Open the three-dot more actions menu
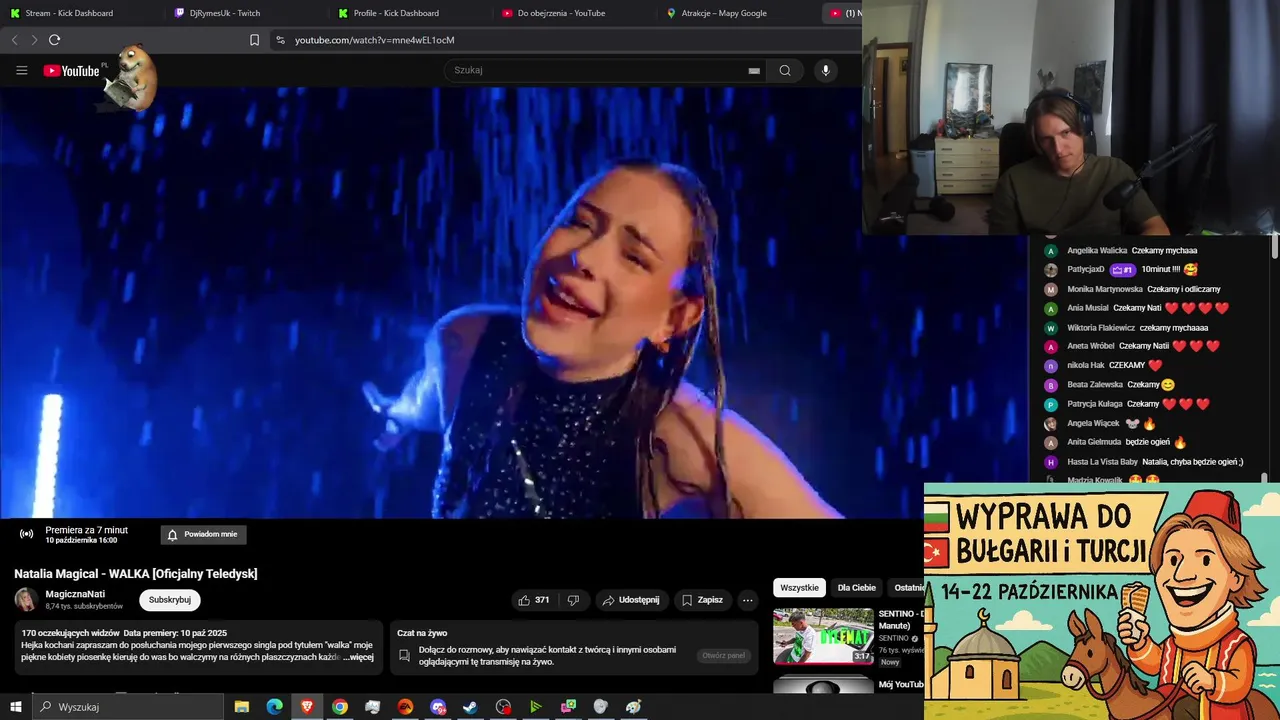Viewport: 1280px width, 720px height. pyautogui.click(x=748, y=600)
